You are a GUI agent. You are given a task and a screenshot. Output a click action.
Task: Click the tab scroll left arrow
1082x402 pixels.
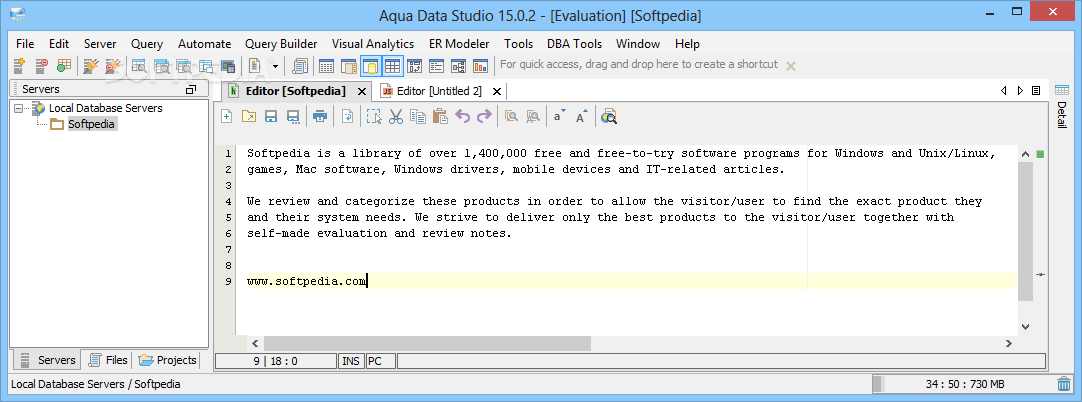[x=1004, y=91]
